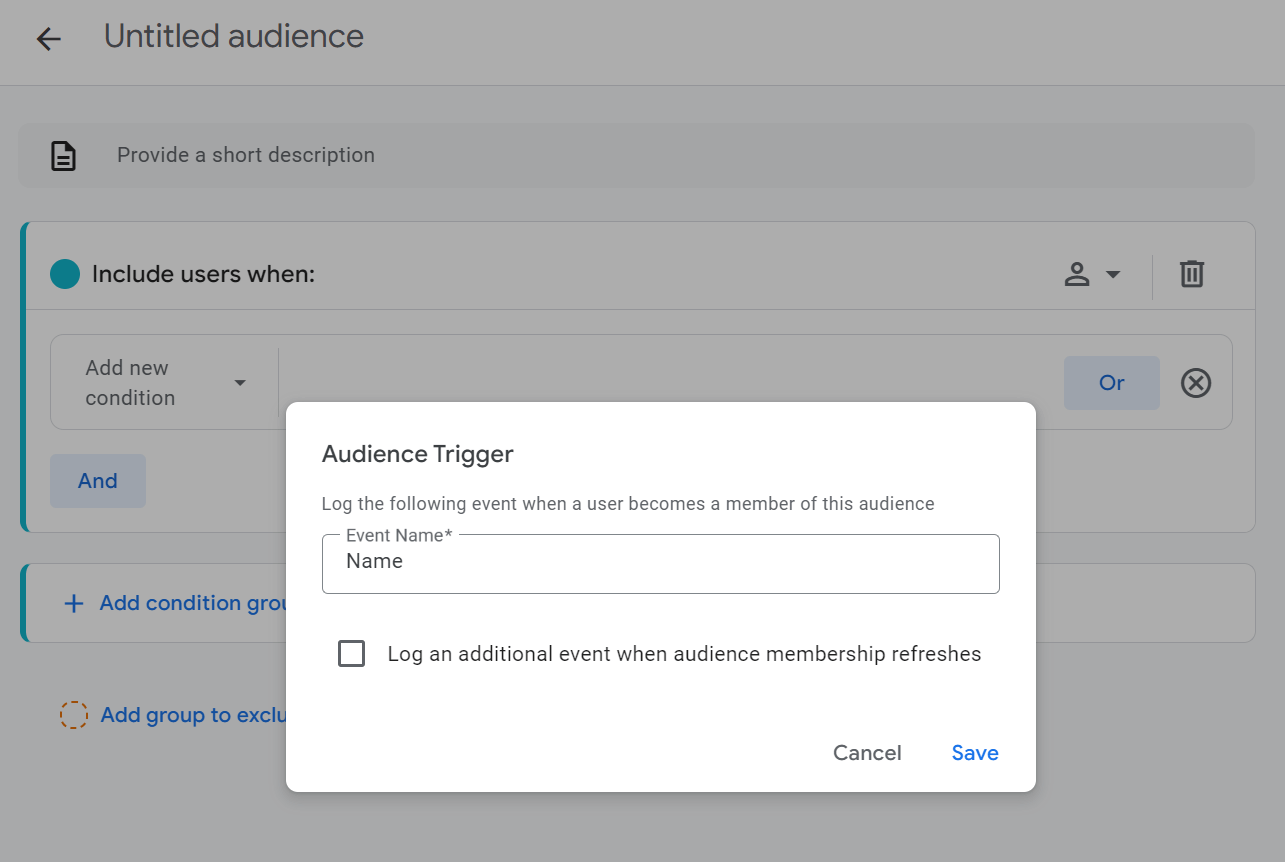Click the Untitled audience title
The width and height of the screenshot is (1285, 862).
(x=234, y=37)
